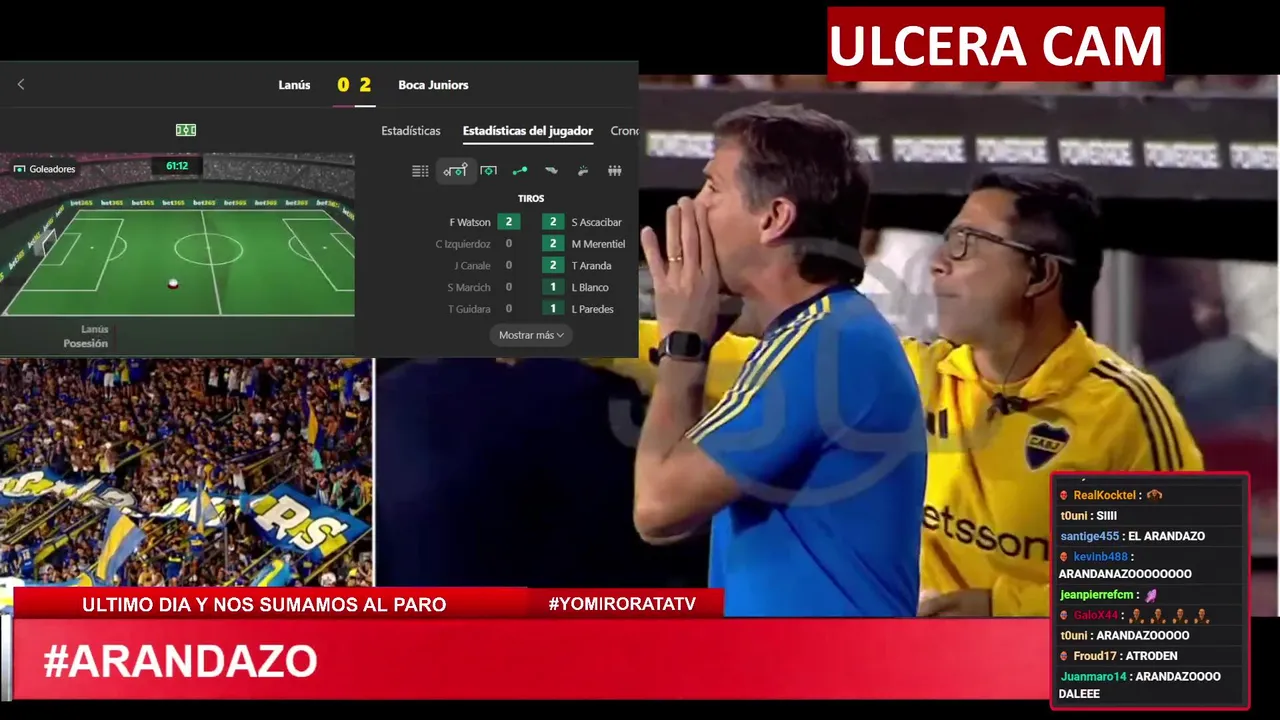Click the ULCERA CAM title banner

point(996,45)
